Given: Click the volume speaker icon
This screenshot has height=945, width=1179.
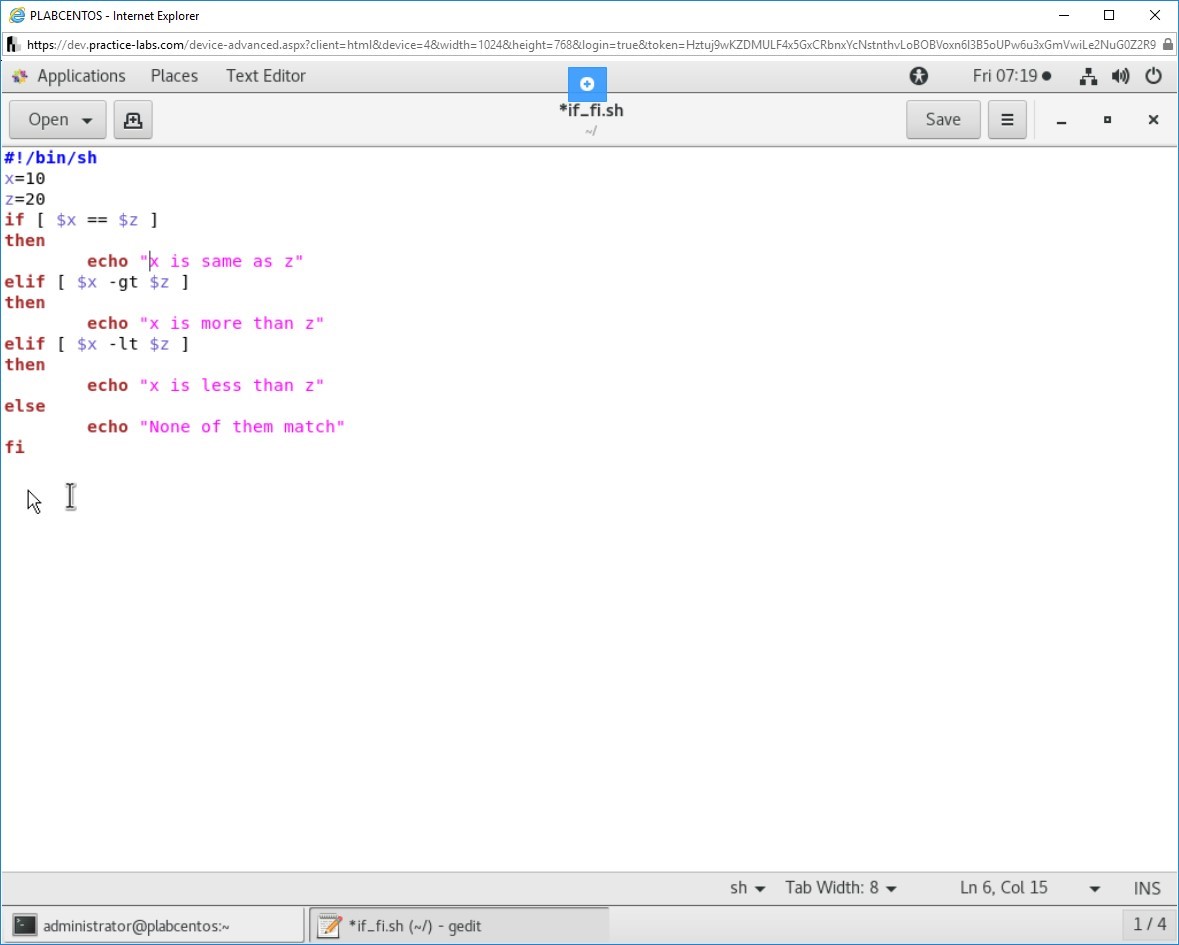Looking at the screenshot, I should pos(1120,76).
